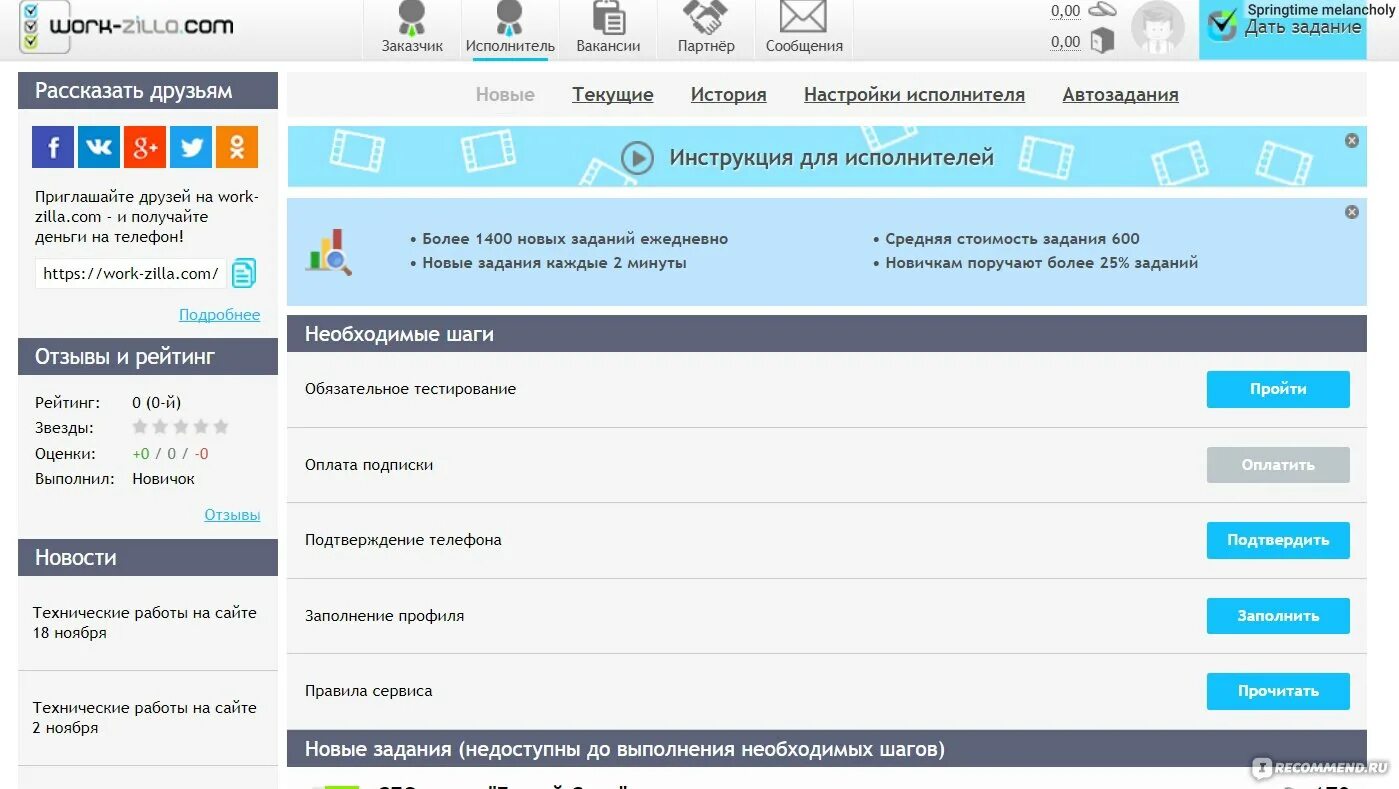Click Заполнение профиля row text

pos(385,616)
